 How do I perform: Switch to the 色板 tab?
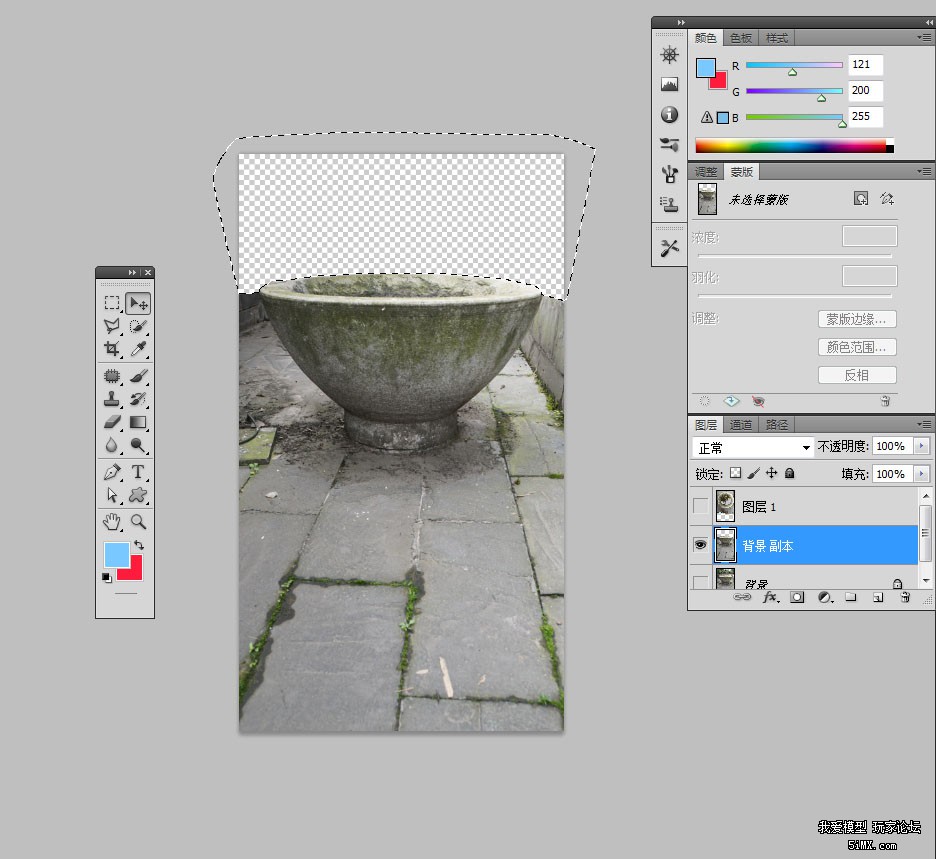coord(741,38)
